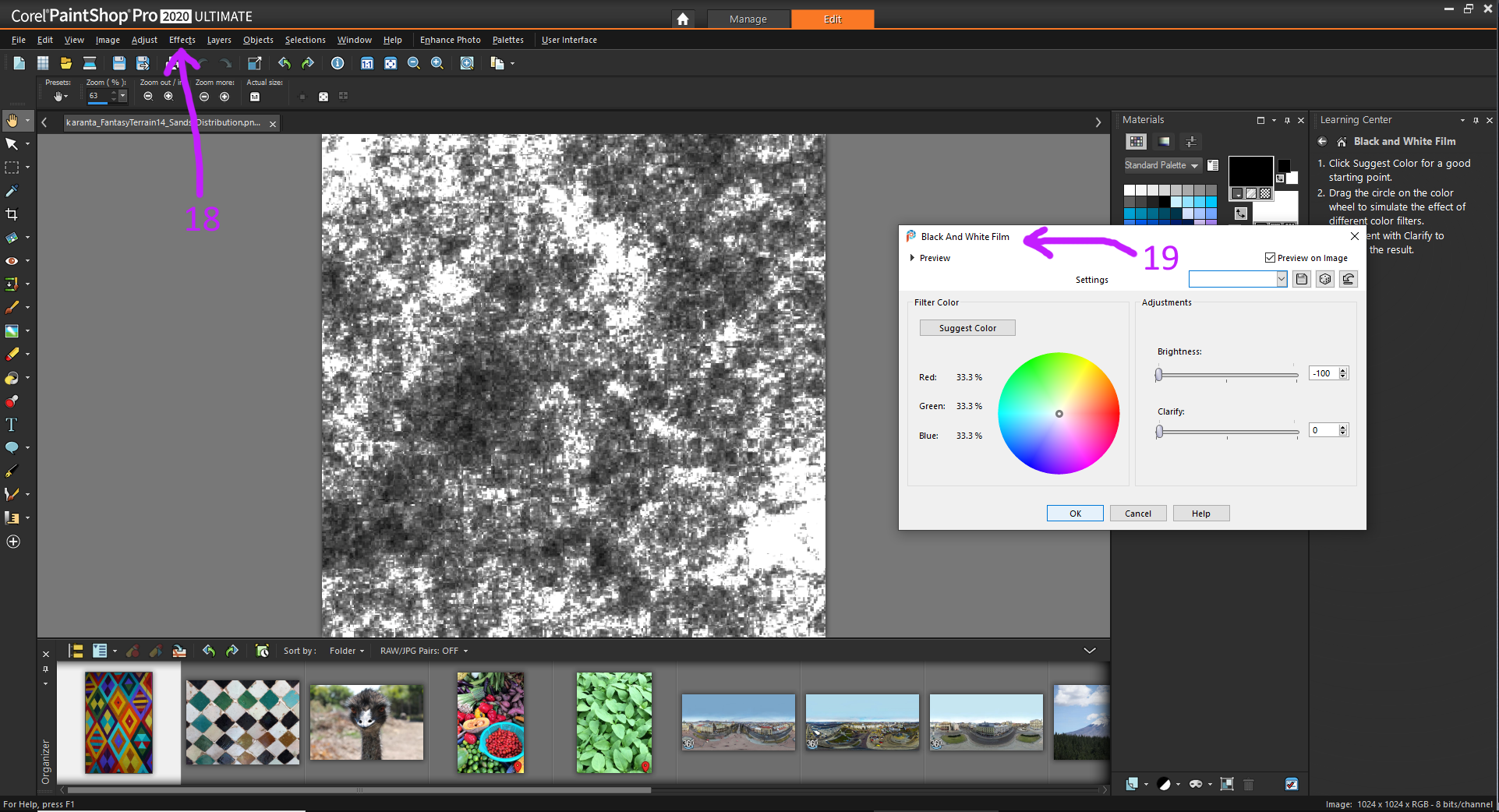Switch to the Manage tab
Viewport: 1499px width, 812px height.
click(748, 19)
